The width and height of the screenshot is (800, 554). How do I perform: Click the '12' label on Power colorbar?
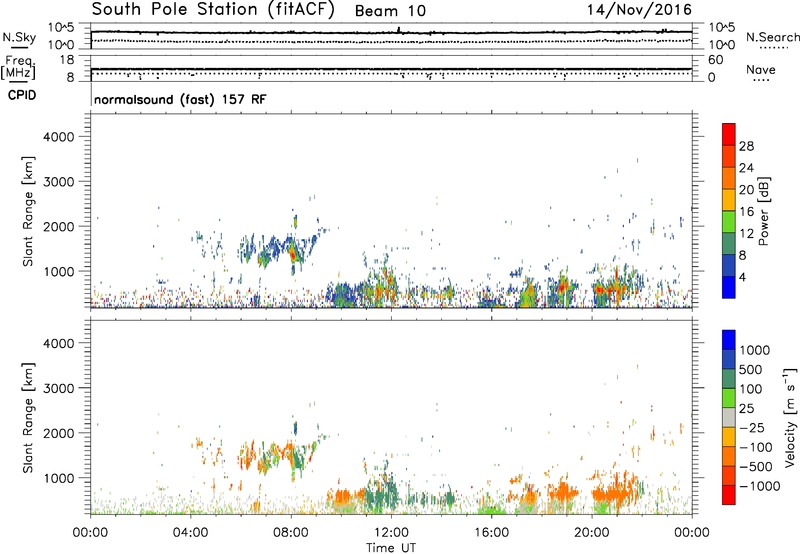pyautogui.click(x=746, y=234)
